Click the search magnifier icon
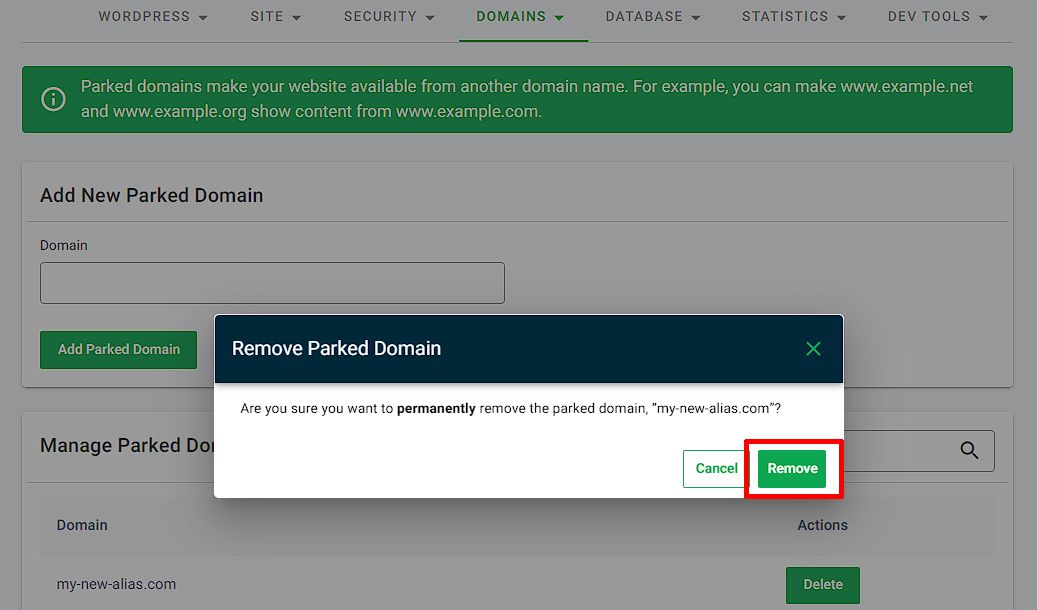 [x=969, y=451]
